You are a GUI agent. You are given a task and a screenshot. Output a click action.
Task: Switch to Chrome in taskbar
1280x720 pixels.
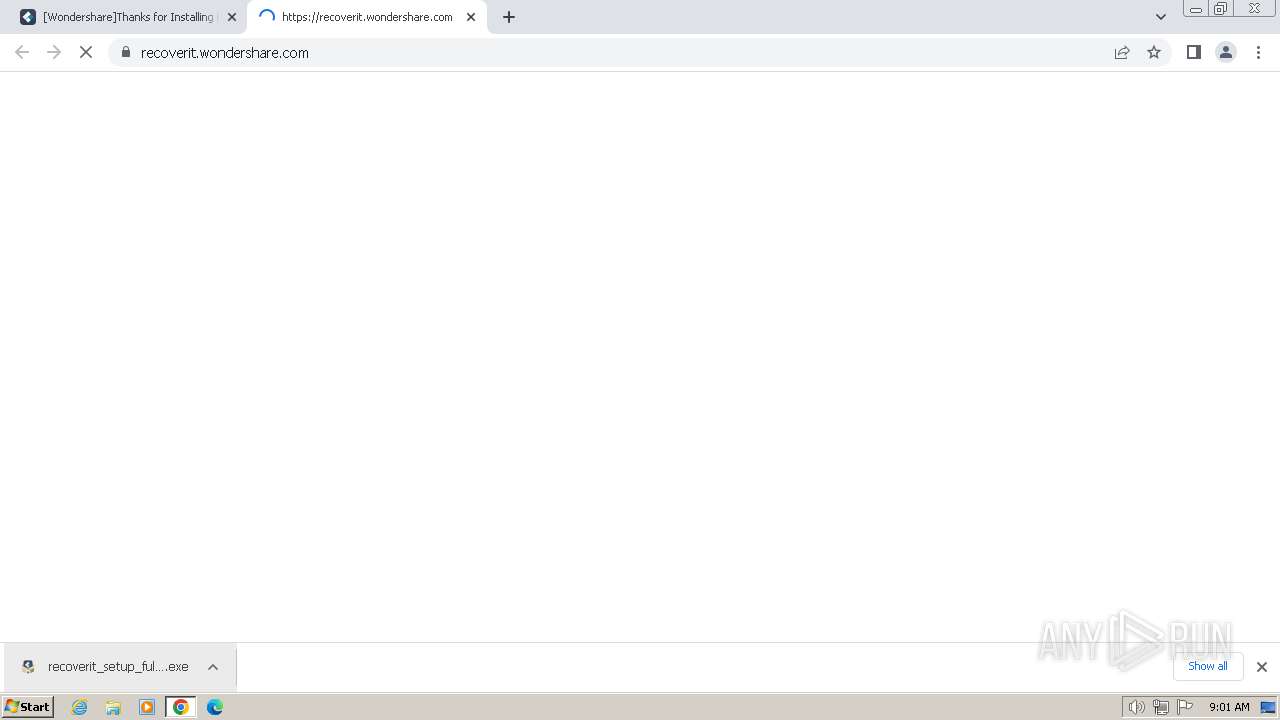click(181, 707)
